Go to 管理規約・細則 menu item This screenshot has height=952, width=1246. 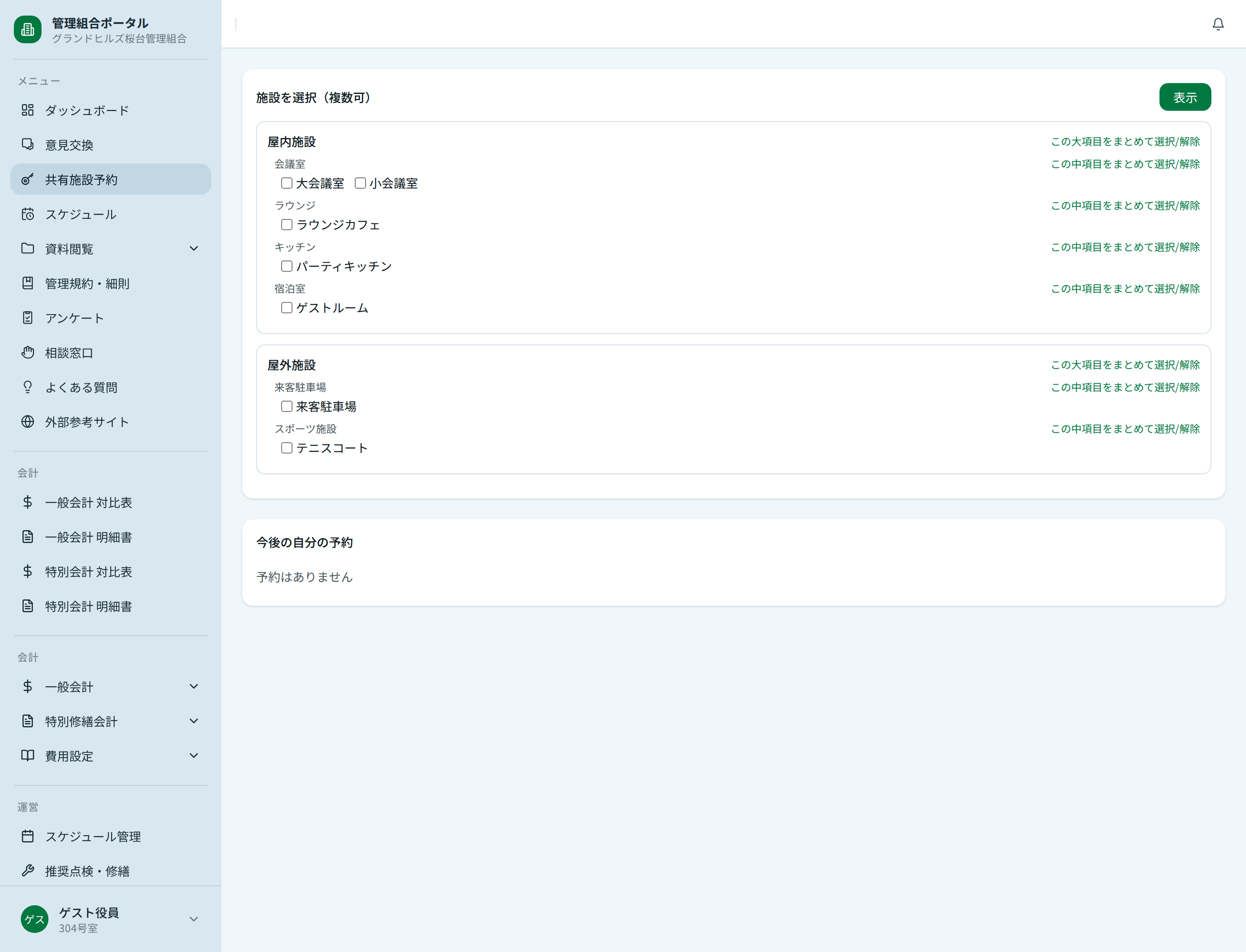87,283
